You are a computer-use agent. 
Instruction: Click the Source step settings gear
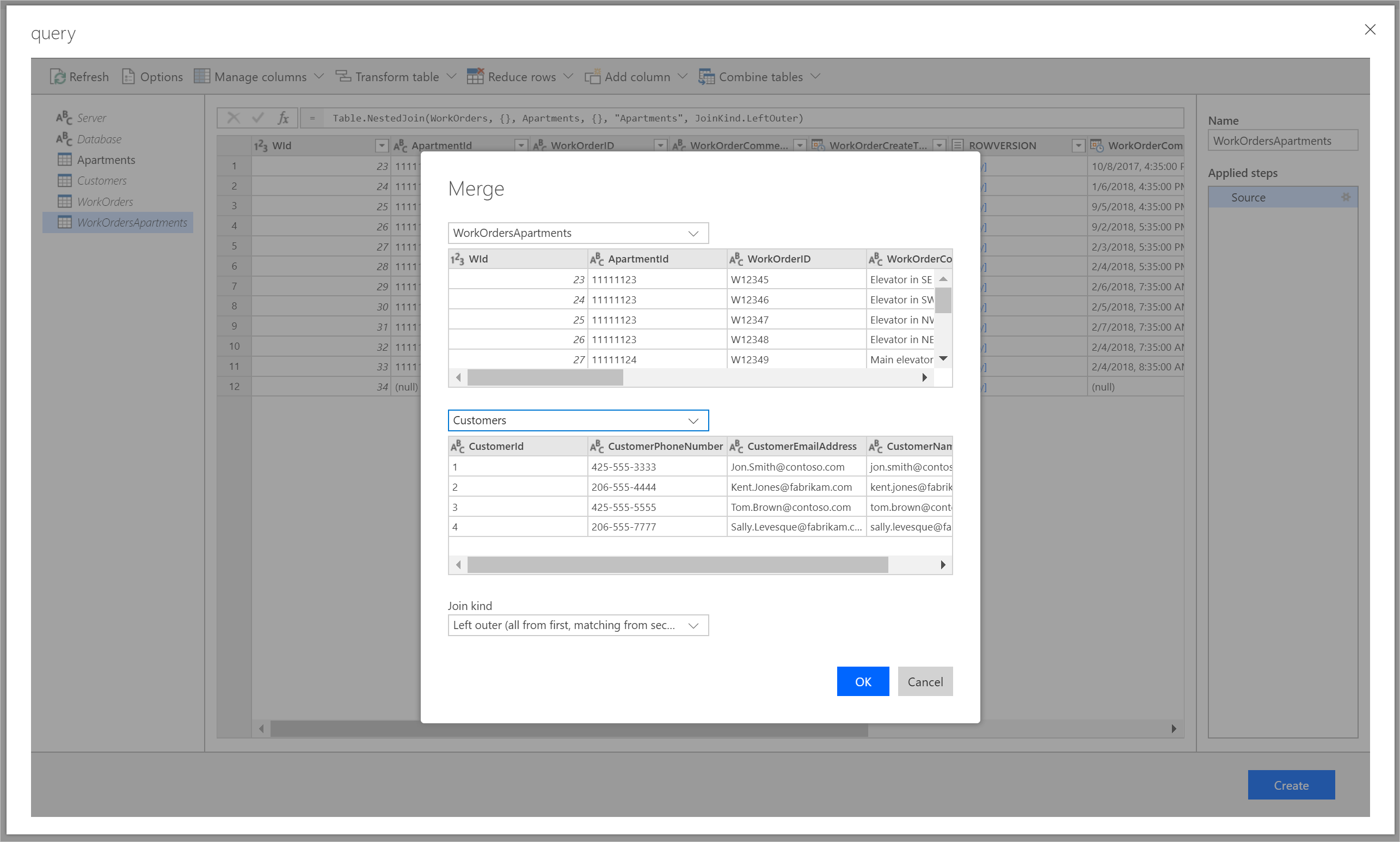[1345, 197]
